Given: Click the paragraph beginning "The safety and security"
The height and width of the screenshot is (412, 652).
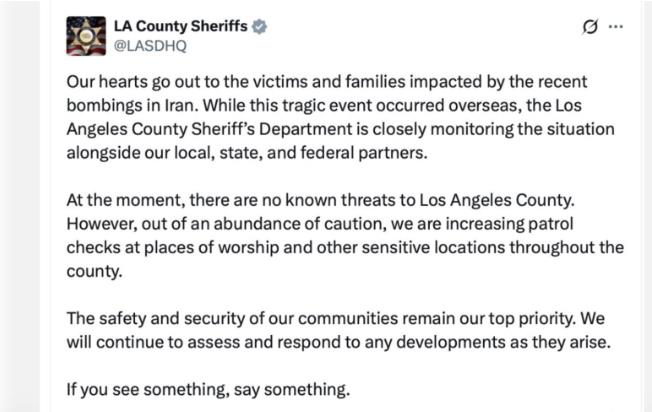Looking at the screenshot, I should click(338, 330).
